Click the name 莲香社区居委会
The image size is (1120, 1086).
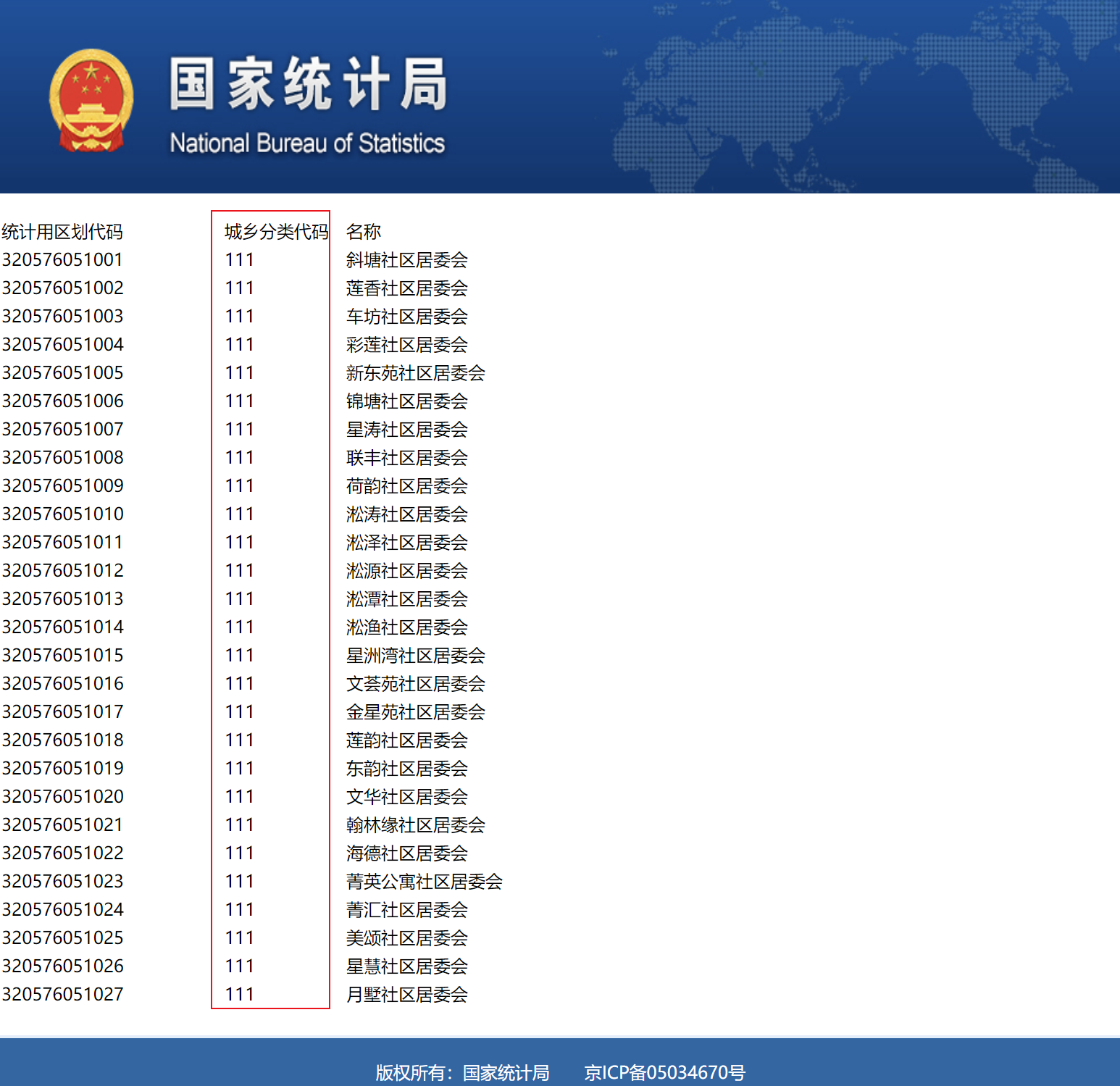point(407,288)
